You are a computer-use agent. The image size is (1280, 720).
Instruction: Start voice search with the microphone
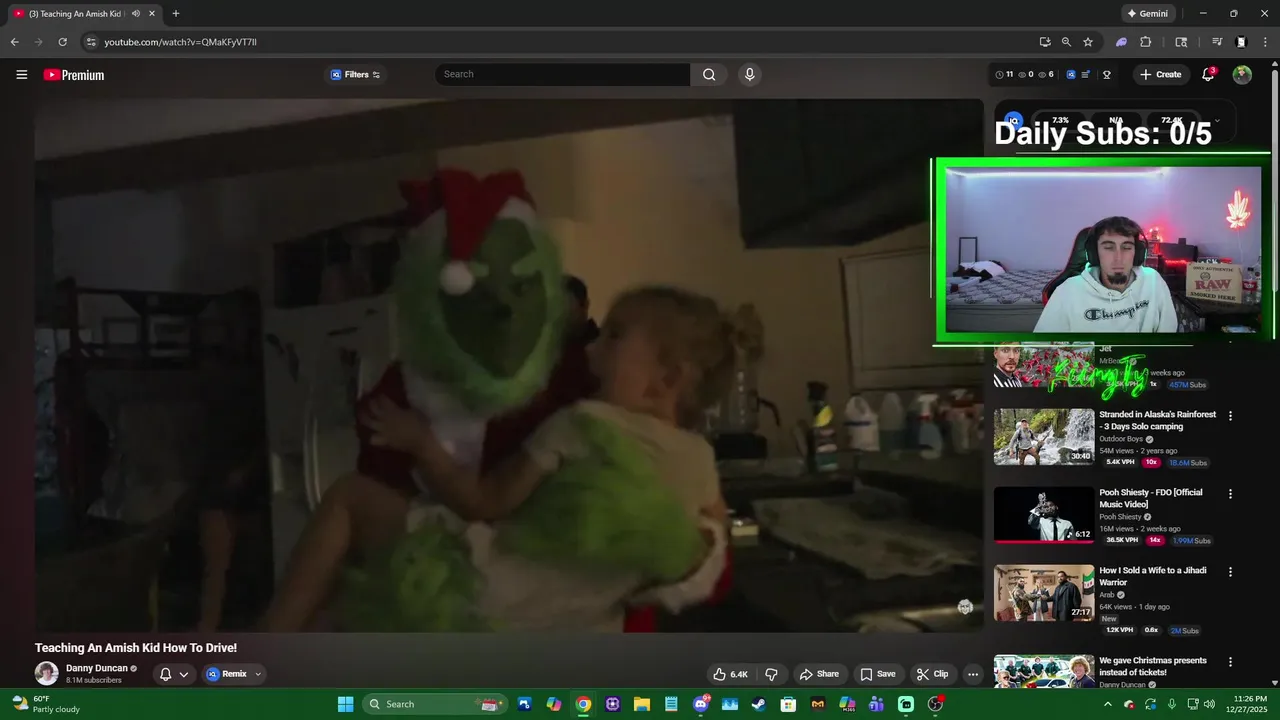tap(750, 74)
